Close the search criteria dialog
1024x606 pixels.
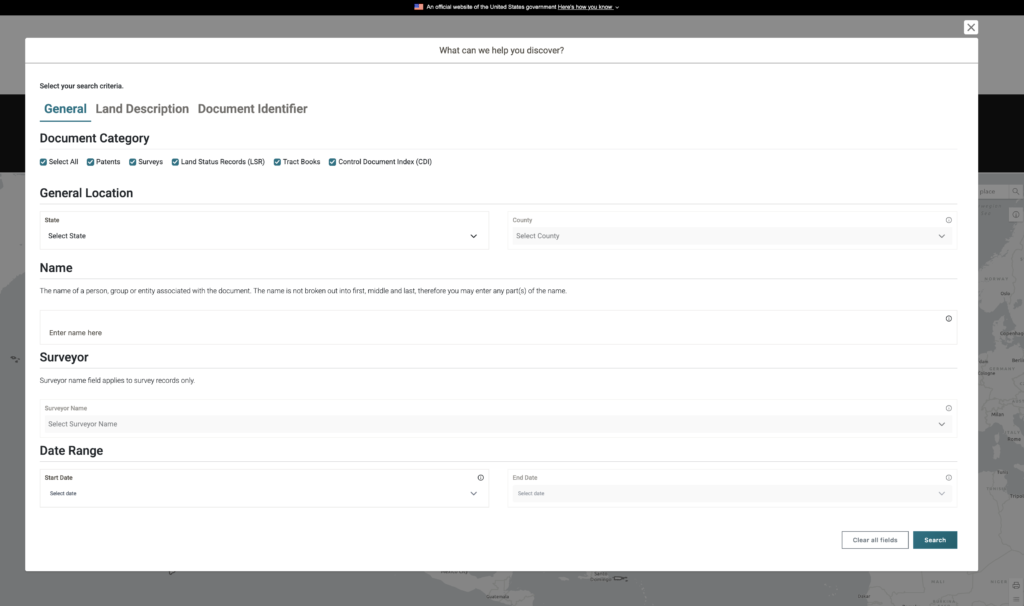[x=970, y=27]
